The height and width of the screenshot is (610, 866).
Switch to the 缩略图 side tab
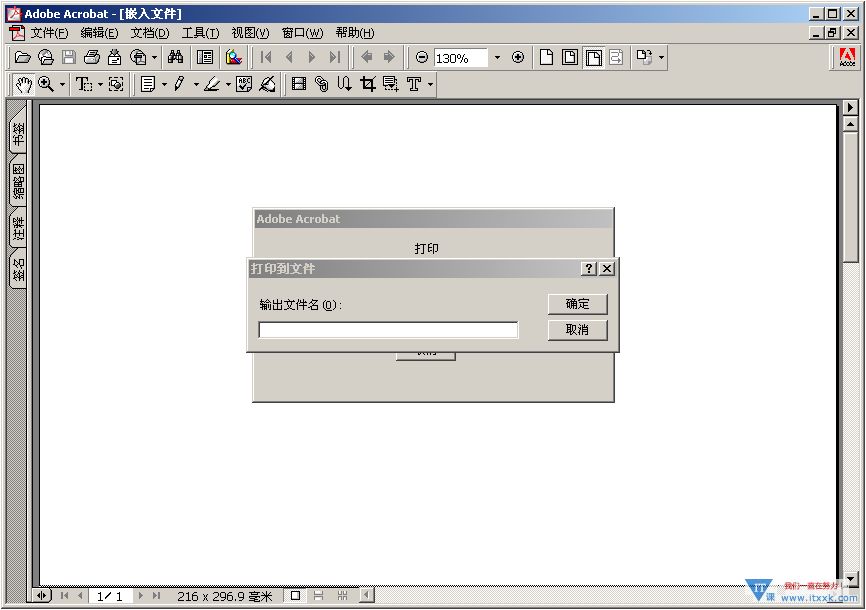tap(18, 181)
